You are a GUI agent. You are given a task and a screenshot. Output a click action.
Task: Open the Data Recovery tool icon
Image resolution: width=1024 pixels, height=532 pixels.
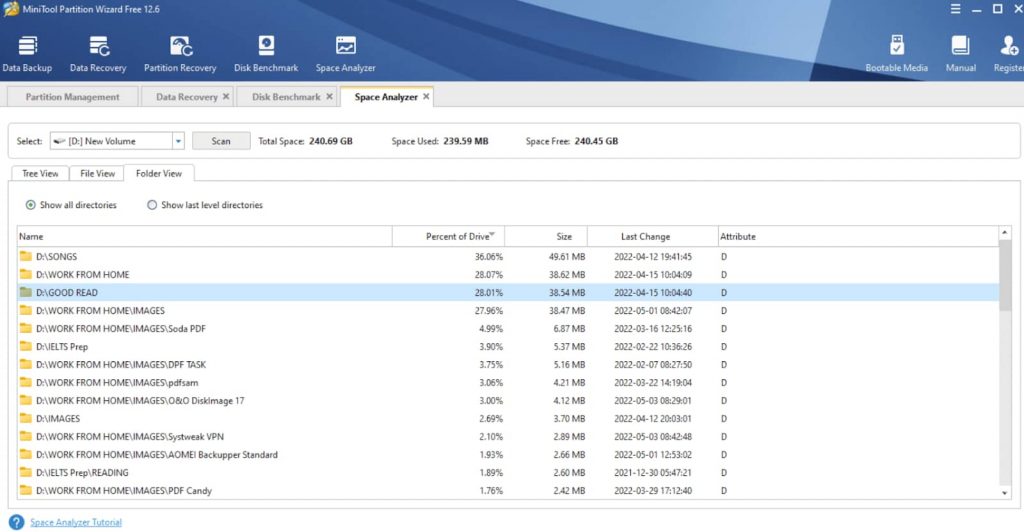point(99,46)
